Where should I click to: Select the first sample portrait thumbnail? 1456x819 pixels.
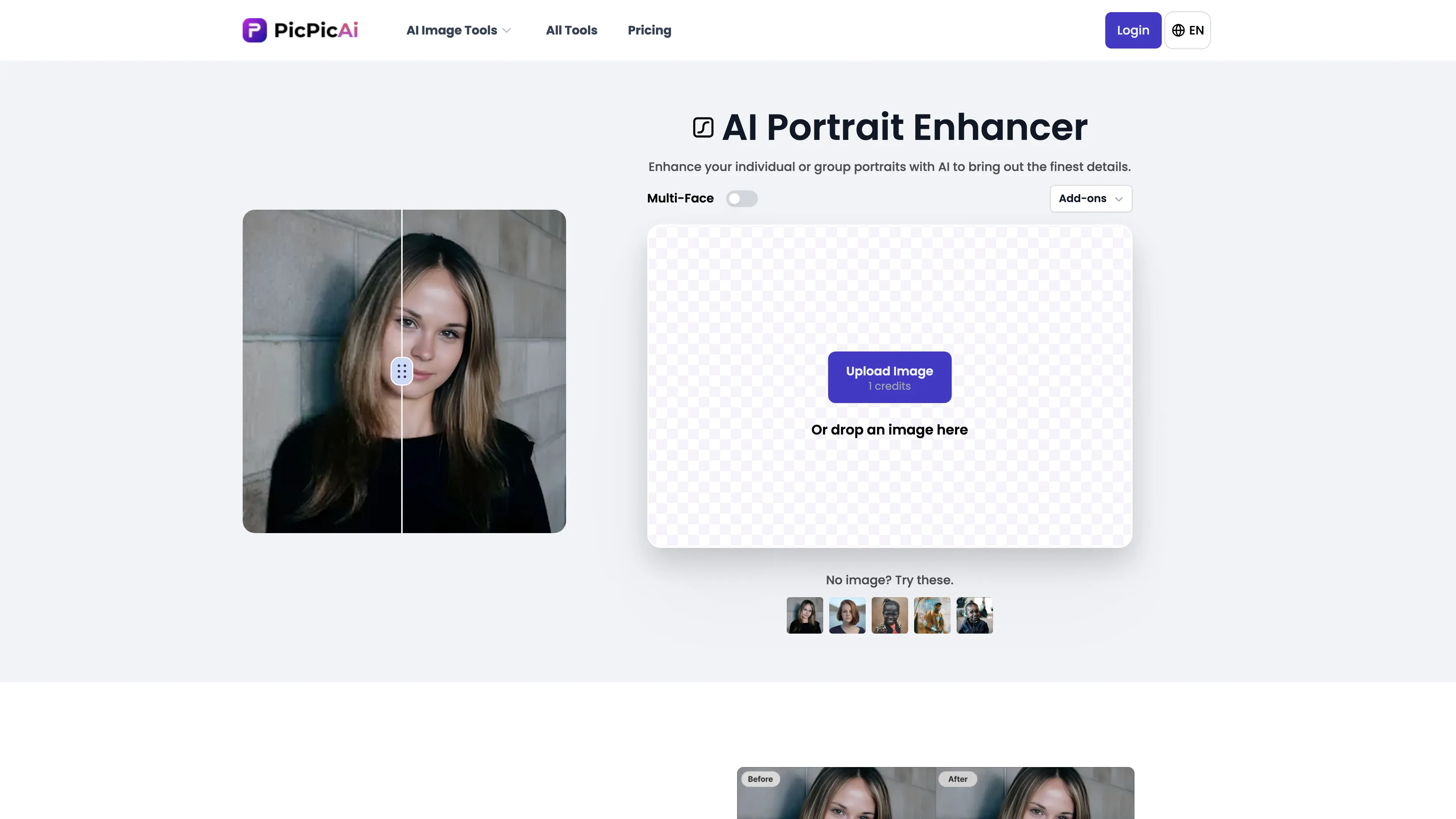pos(804,614)
